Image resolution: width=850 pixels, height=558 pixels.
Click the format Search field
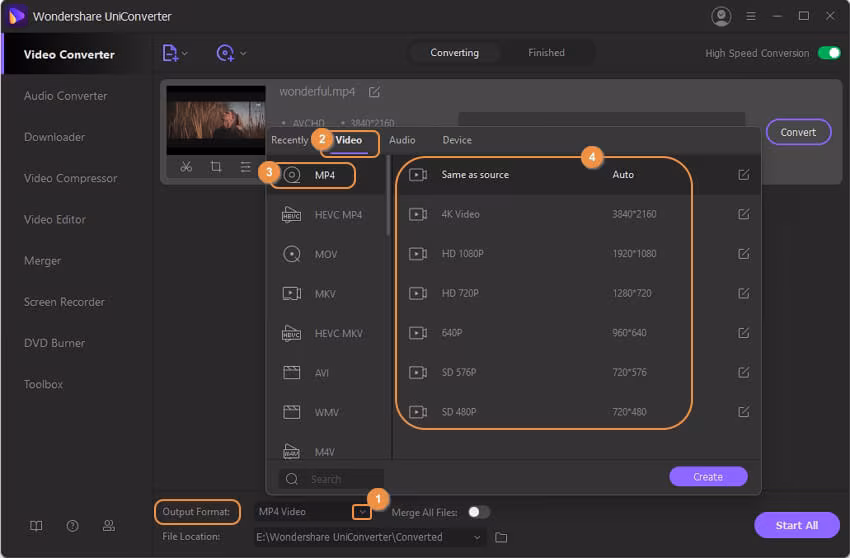point(331,479)
